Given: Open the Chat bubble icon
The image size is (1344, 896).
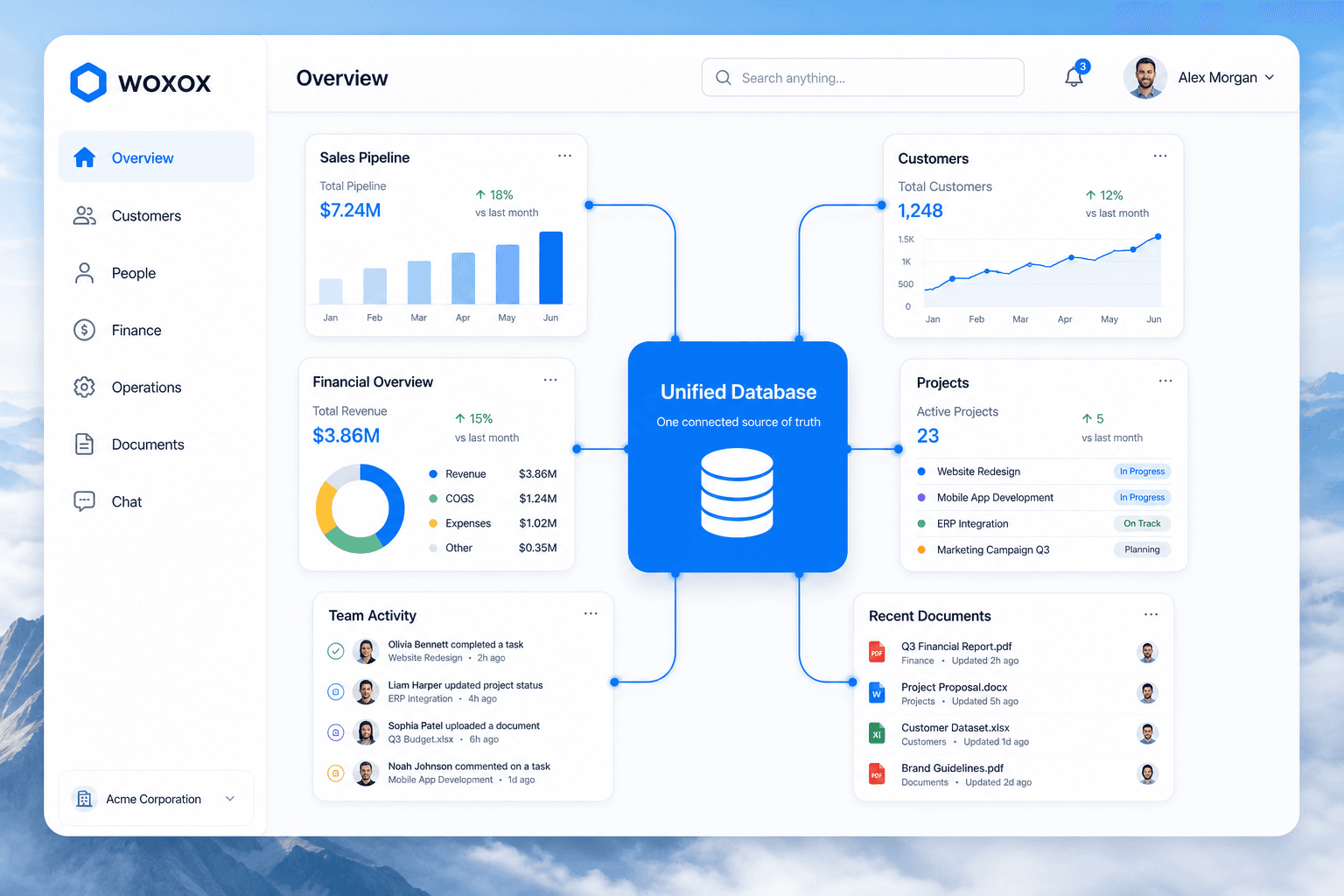Looking at the screenshot, I should coord(85,501).
